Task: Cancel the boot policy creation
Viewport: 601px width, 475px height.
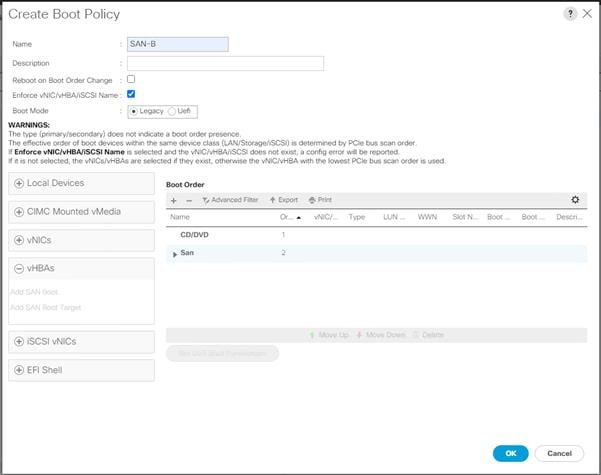Action: coord(559,453)
